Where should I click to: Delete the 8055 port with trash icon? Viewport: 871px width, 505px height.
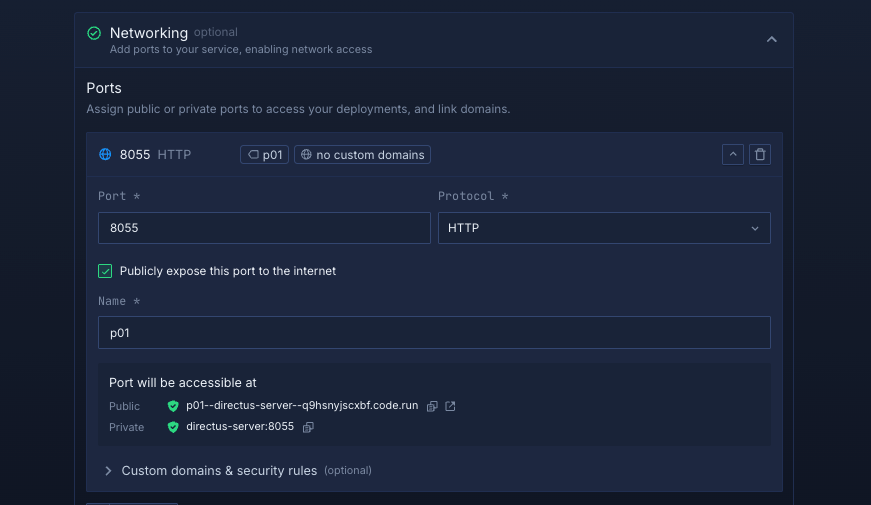coord(760,154)
